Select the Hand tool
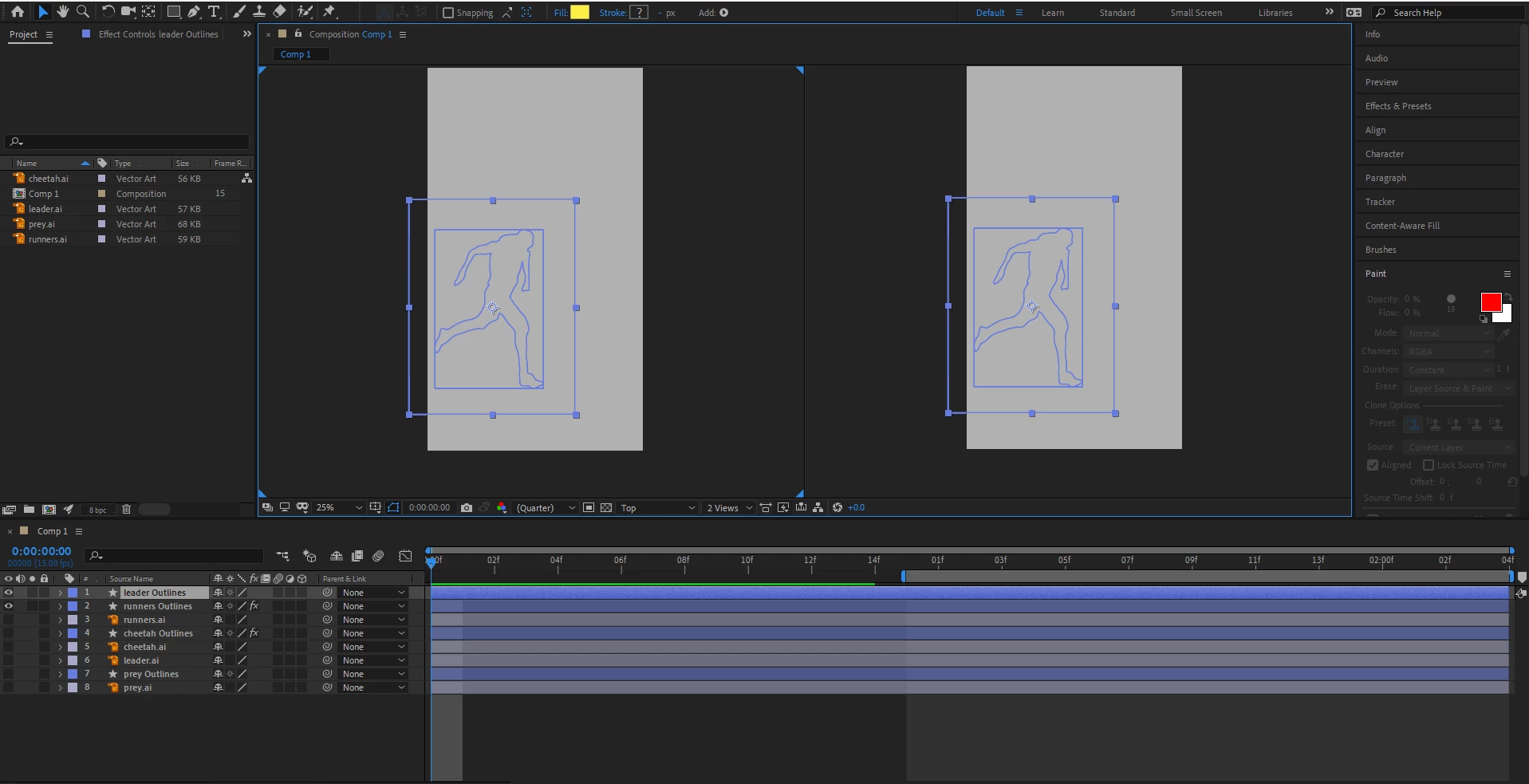Viewport: 1529px width, 784px height. click(62, 12)
